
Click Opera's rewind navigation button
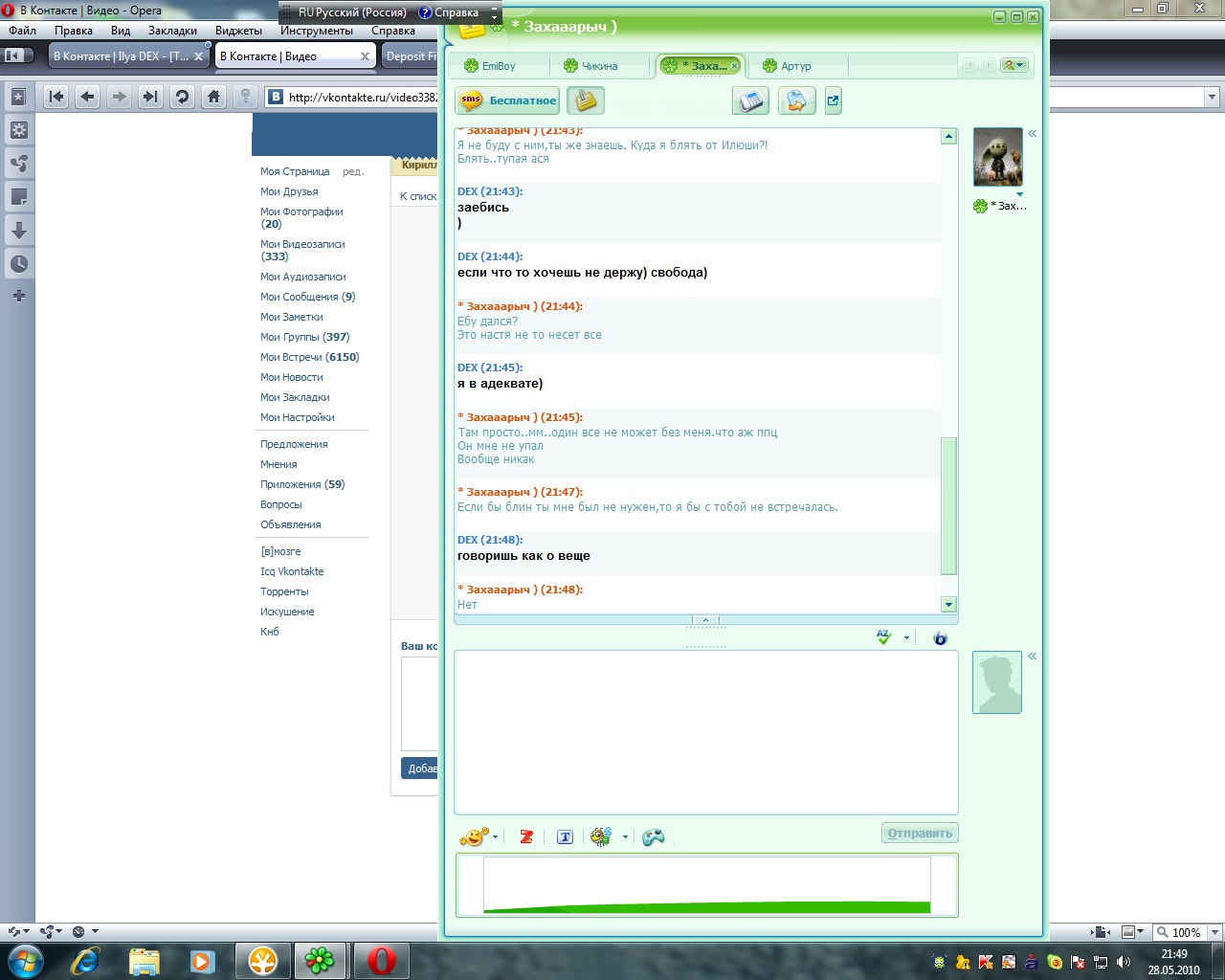[56, 97]
